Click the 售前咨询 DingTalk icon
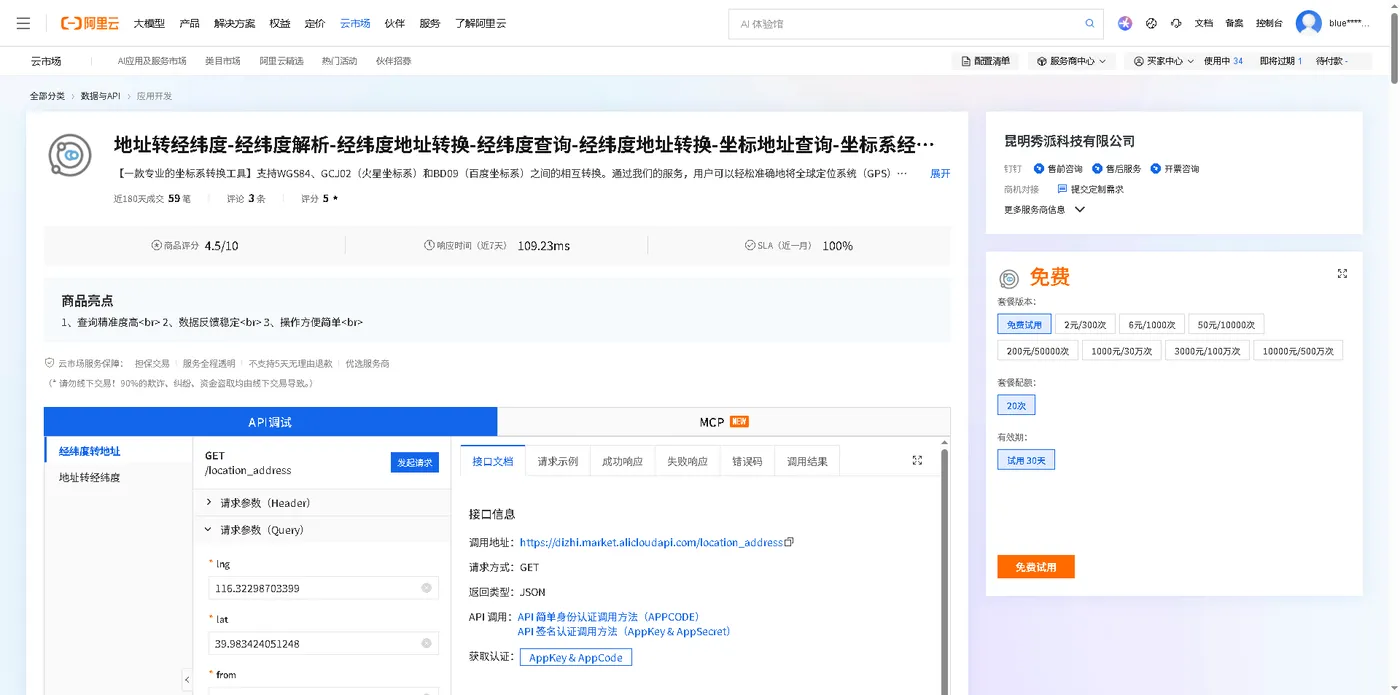This screenshot has width=1400, height=695. coord(1039,169)
